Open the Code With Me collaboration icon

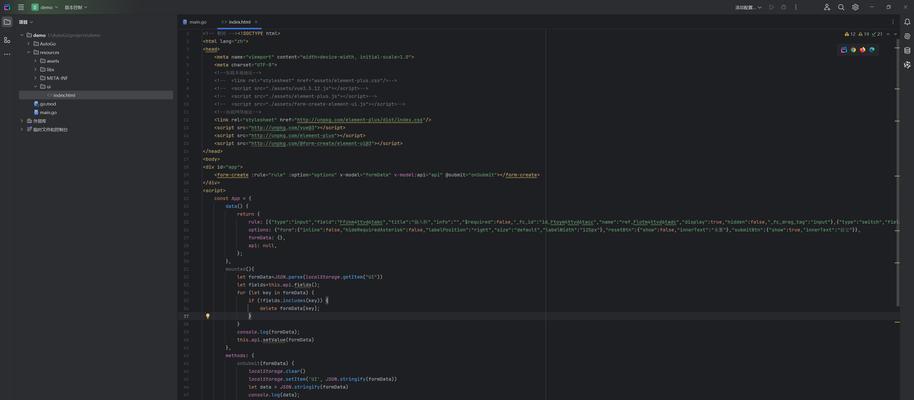pyautogui.click(x=827, y=7)
